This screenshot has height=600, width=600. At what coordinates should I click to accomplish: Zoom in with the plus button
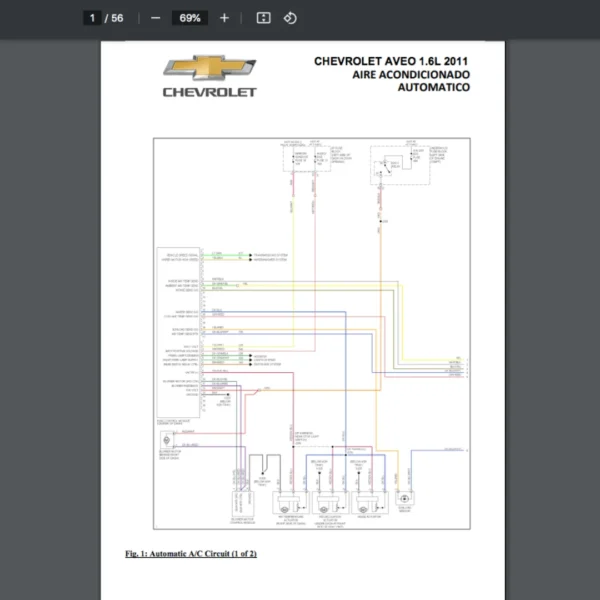(x=224, y=18)
